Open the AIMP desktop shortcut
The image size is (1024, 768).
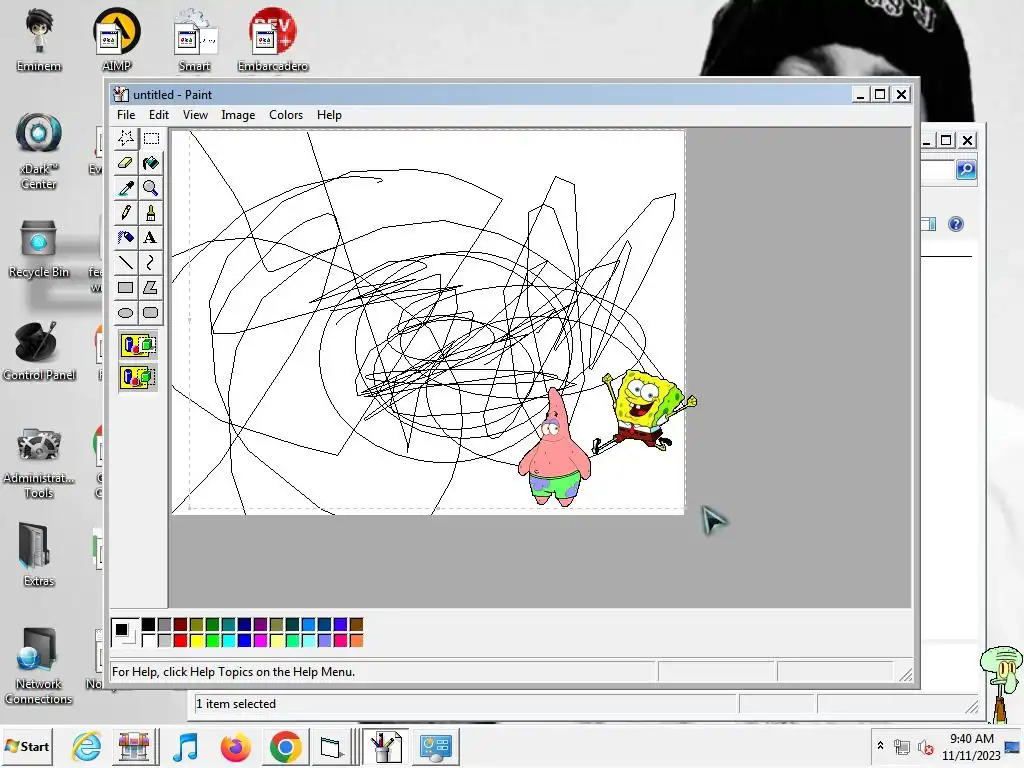pos(117,39)
